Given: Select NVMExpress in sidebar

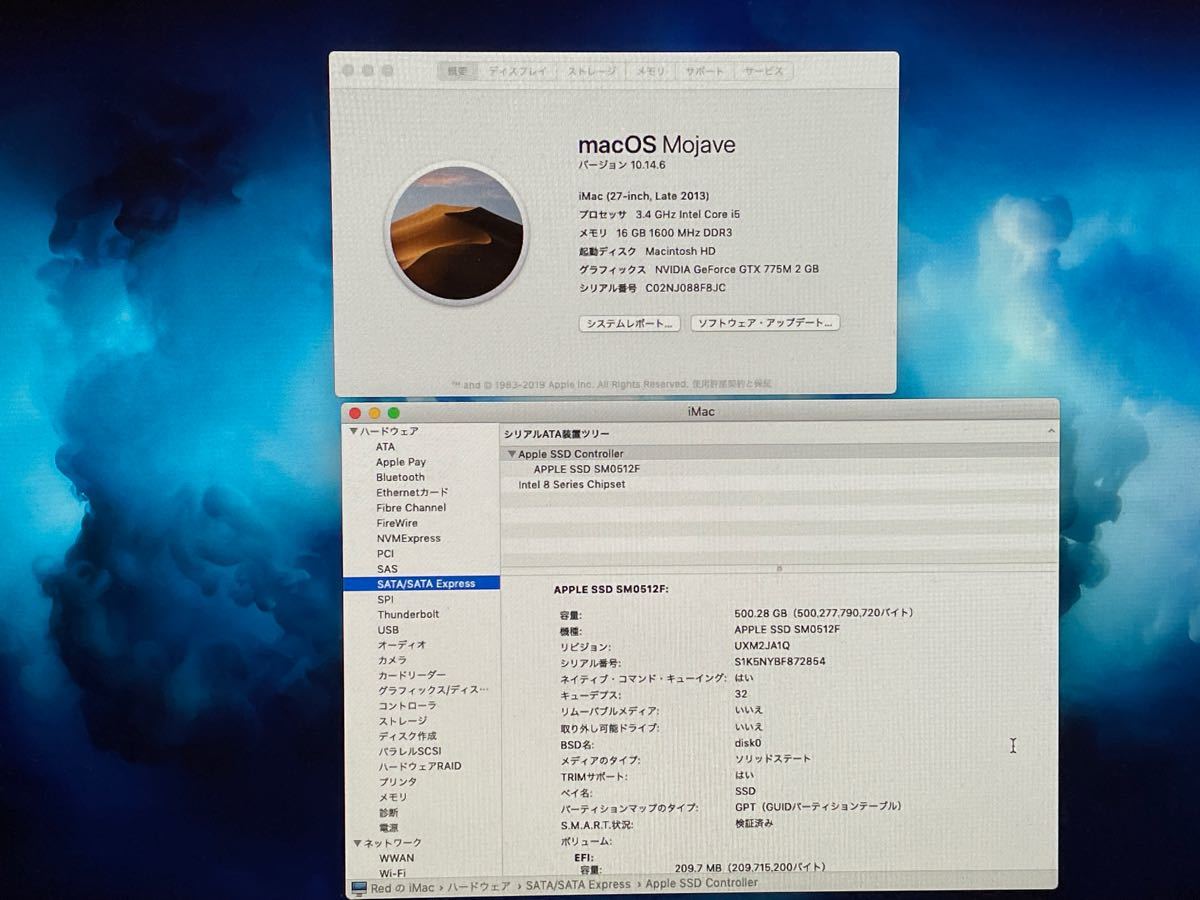Looking at the screenshot, I should coord(408,538).
